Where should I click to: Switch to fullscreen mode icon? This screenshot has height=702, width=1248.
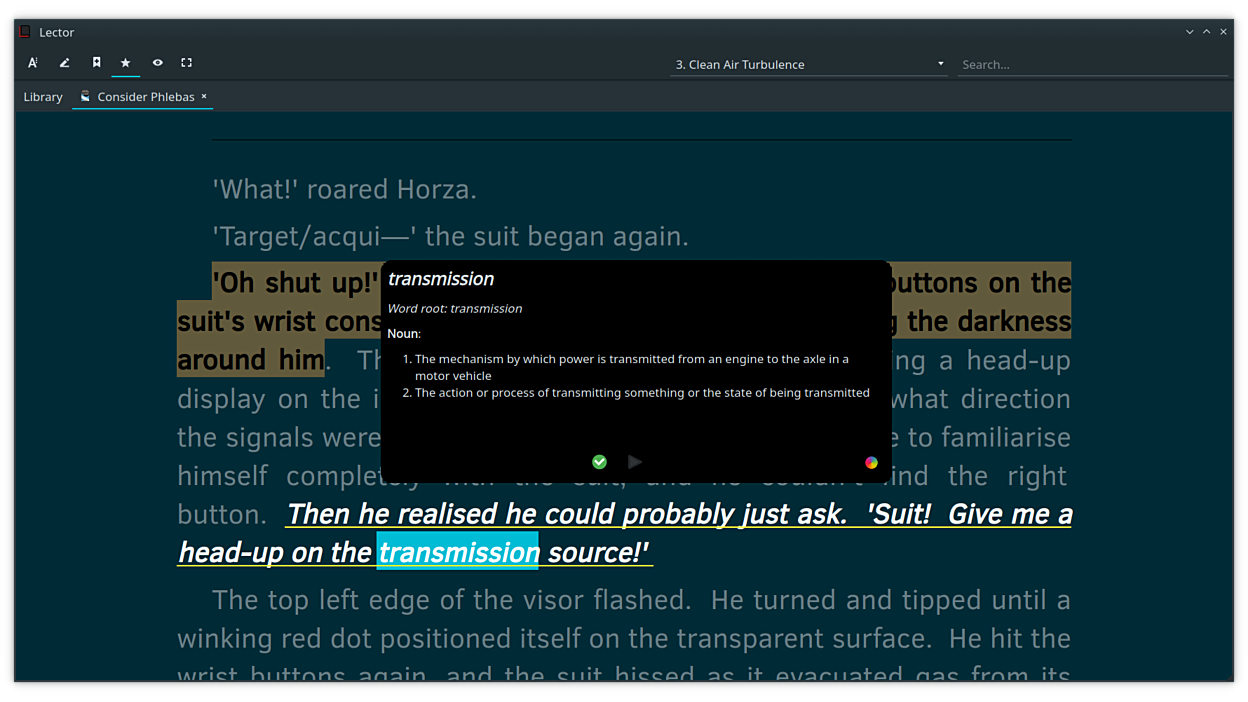[186, 63]
